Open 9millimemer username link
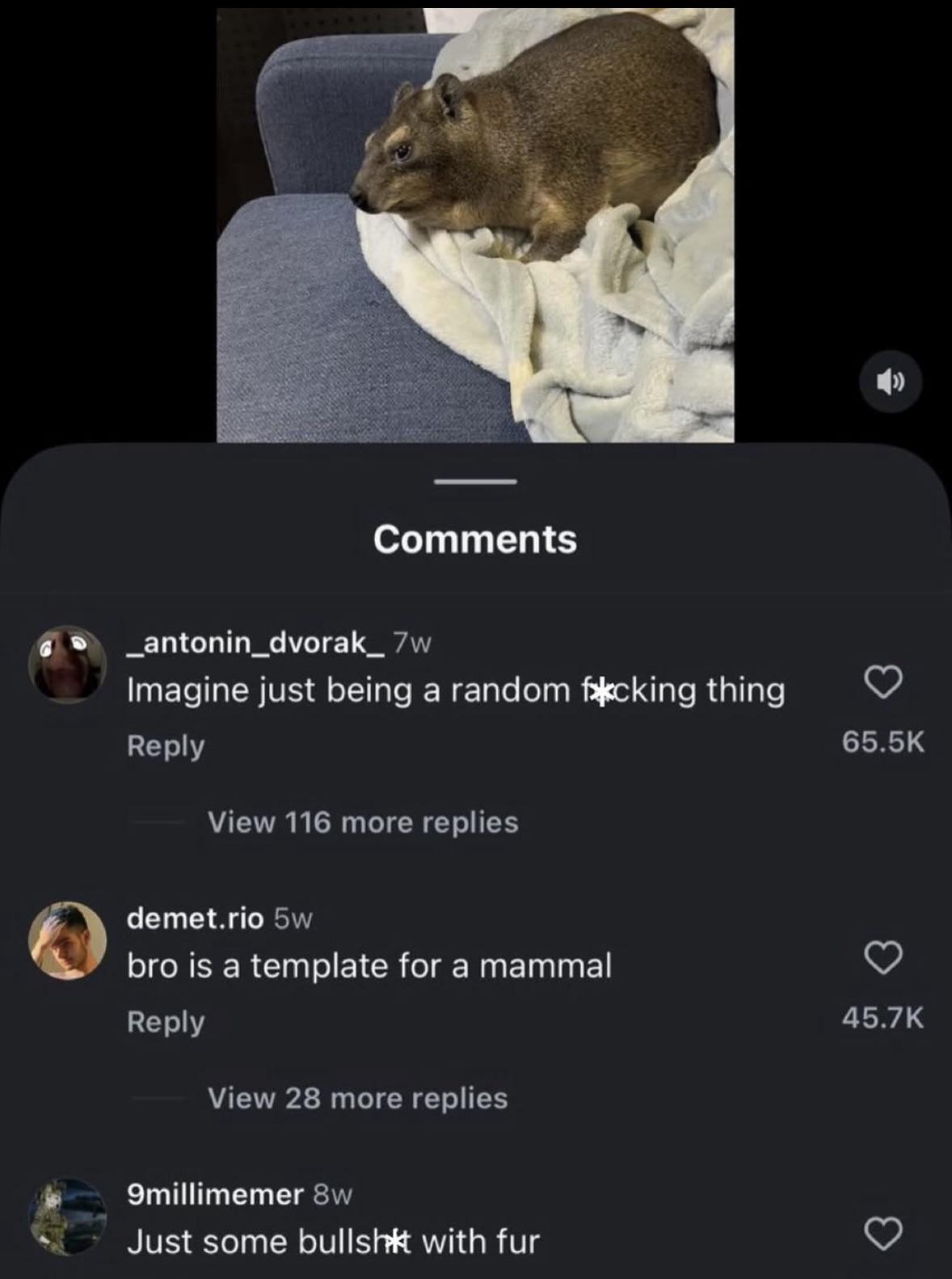 [x=215, y=1194]
